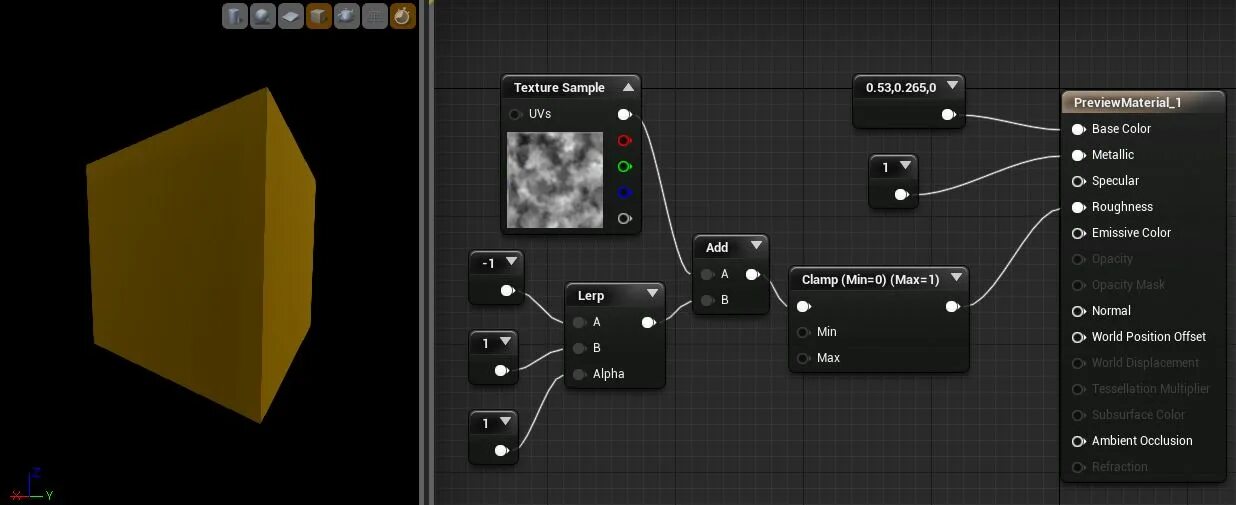Viewport: 1236px width, 505px height.
Task: Click the Specular material input pin
Action: point(1079,181)
